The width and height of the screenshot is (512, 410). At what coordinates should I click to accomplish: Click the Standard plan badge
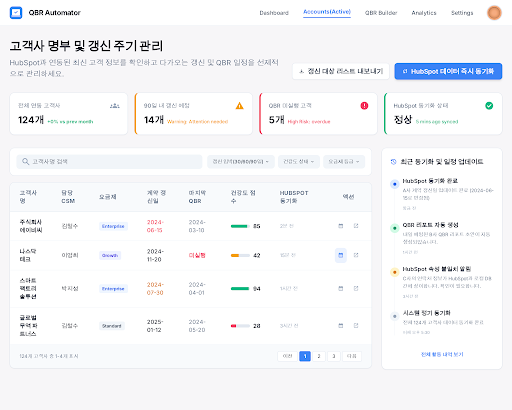click(112, 326)
